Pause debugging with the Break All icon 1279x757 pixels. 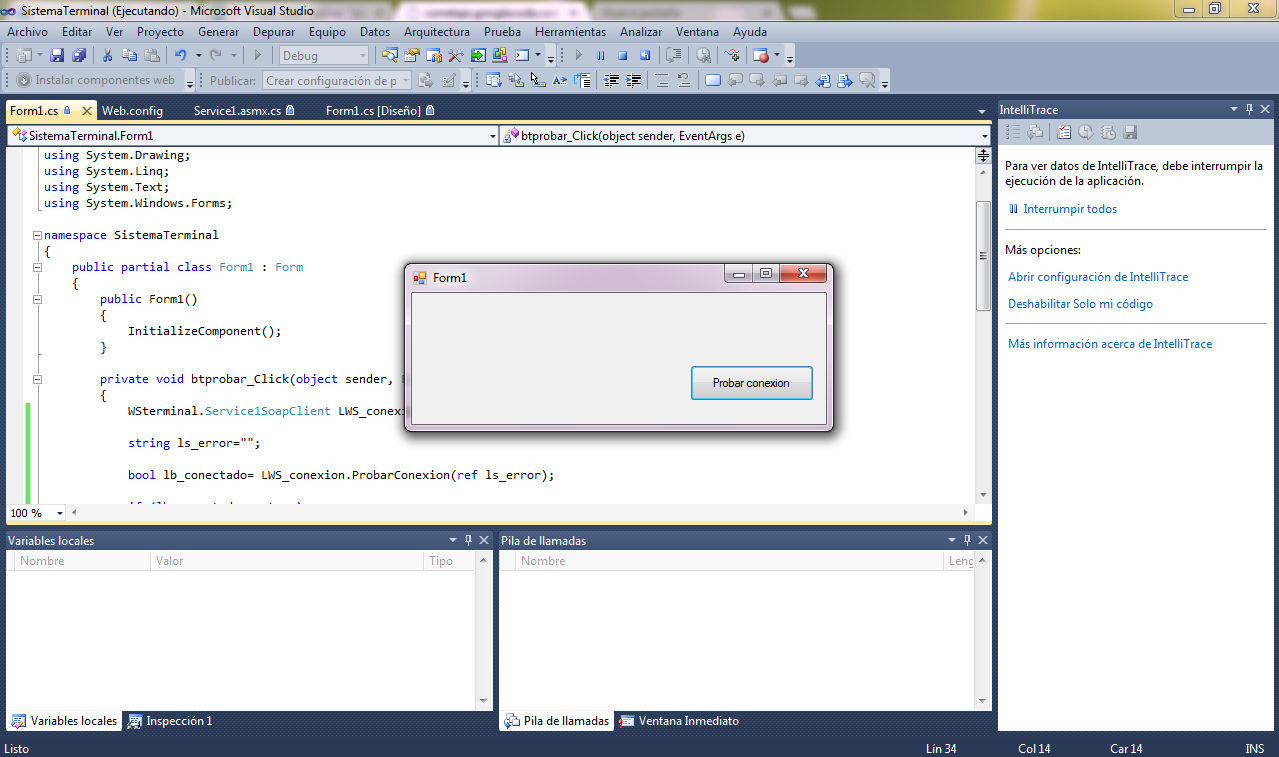tap(600, 56)
